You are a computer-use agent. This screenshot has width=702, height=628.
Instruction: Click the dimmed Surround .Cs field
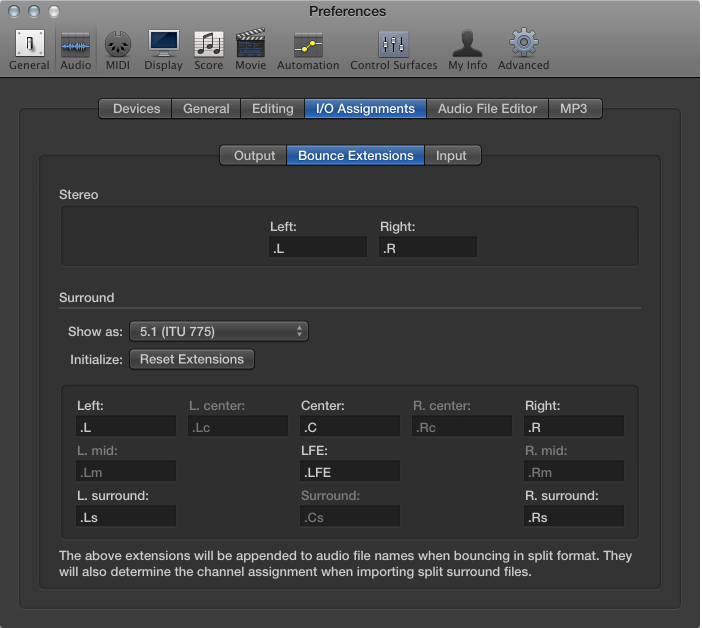click(350, 517)
